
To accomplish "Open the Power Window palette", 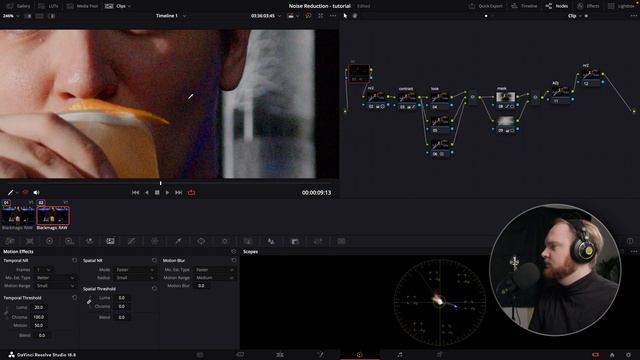I will click(201, 241).
